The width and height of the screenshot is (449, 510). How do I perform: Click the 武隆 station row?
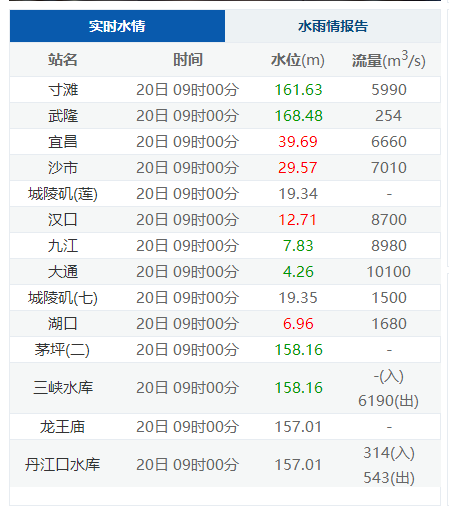click(x=225, y=116)
